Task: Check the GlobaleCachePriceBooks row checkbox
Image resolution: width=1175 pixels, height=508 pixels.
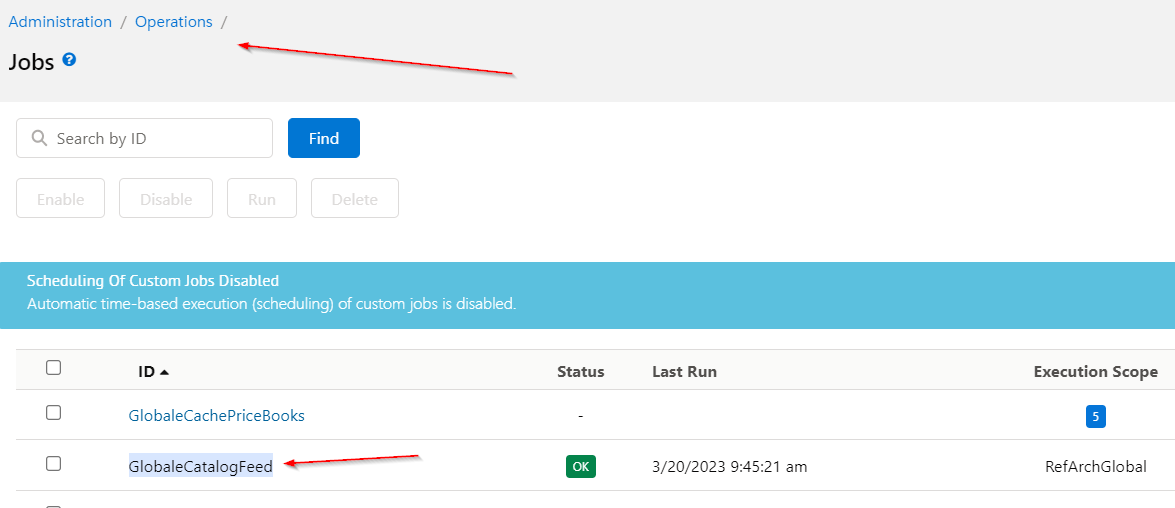Action: [54, 412]
